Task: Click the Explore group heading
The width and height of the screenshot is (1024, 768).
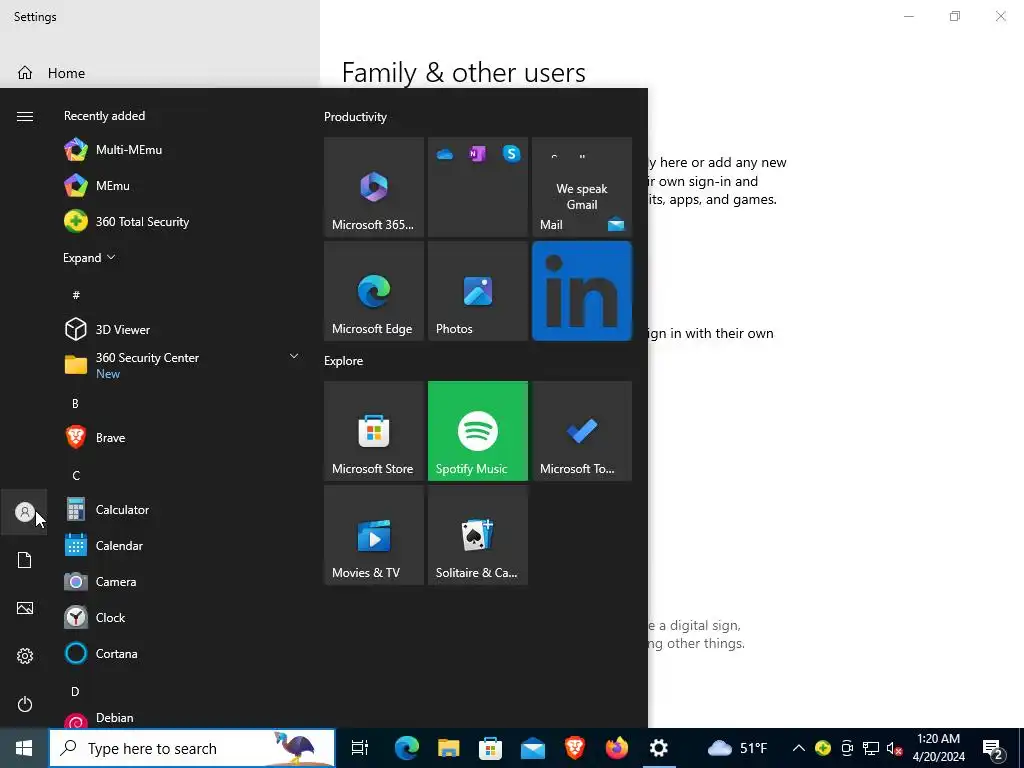Action: click(344, 361)
